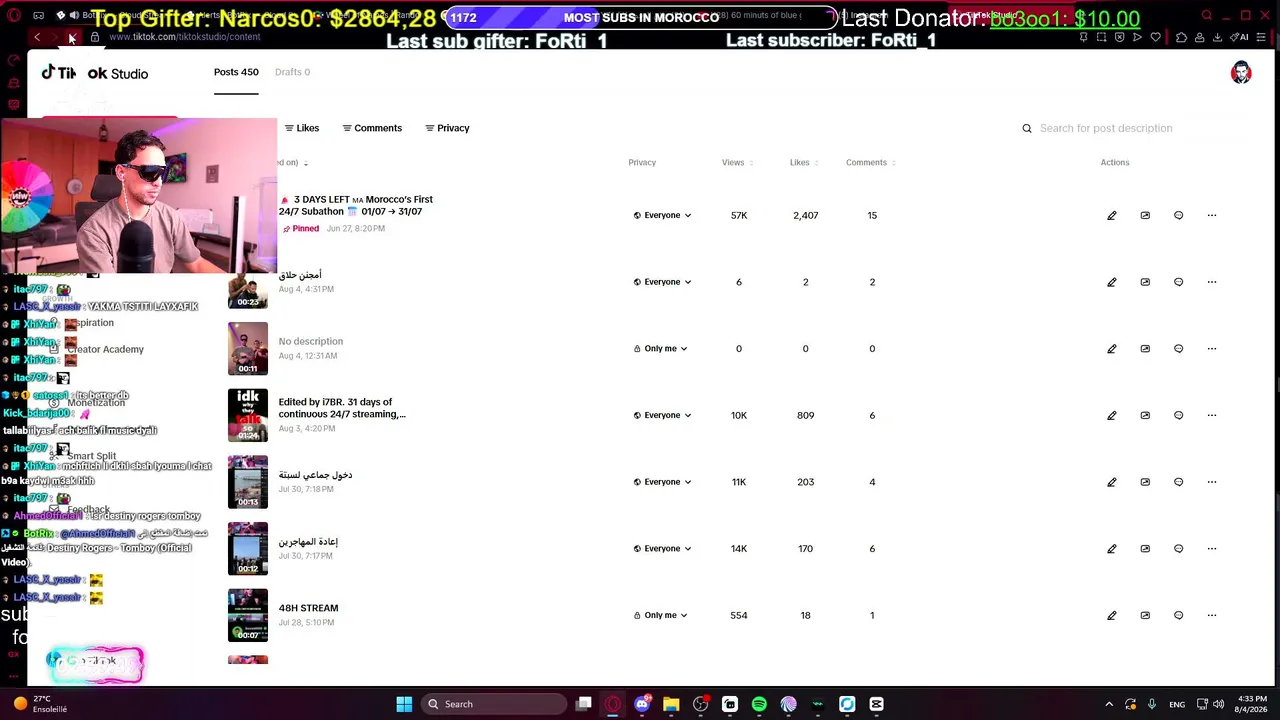Edit the post dated Jul 30, 7:18 PM
The width and height of the screenshot is (1280, 720).
1111,482
